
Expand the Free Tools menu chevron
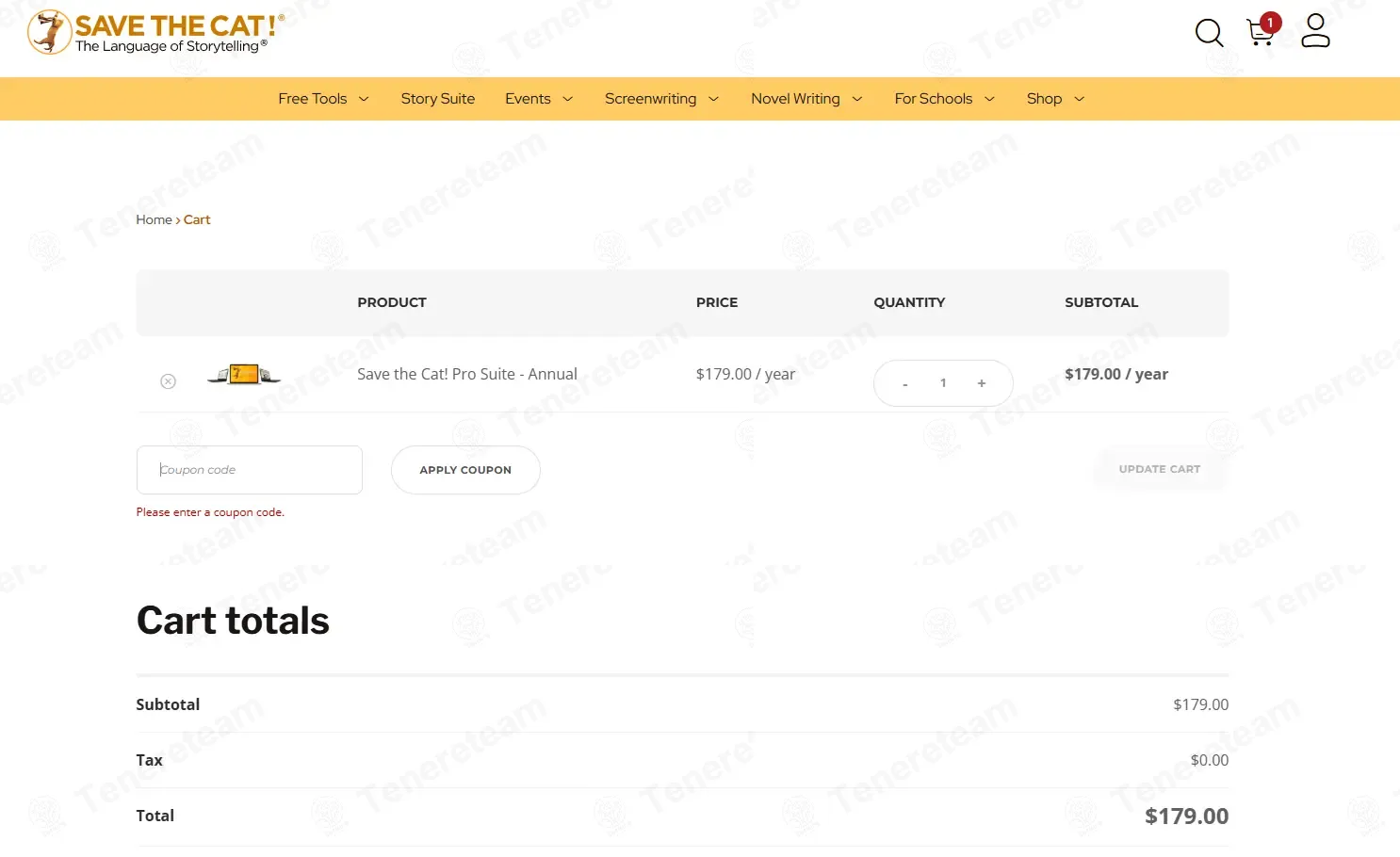point(364,99)
